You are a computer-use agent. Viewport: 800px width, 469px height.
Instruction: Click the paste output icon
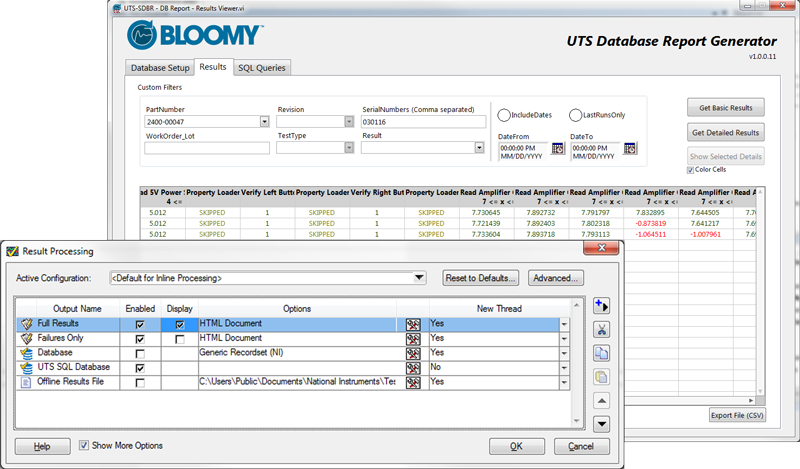pyautogui.click(x=602, y=377)
